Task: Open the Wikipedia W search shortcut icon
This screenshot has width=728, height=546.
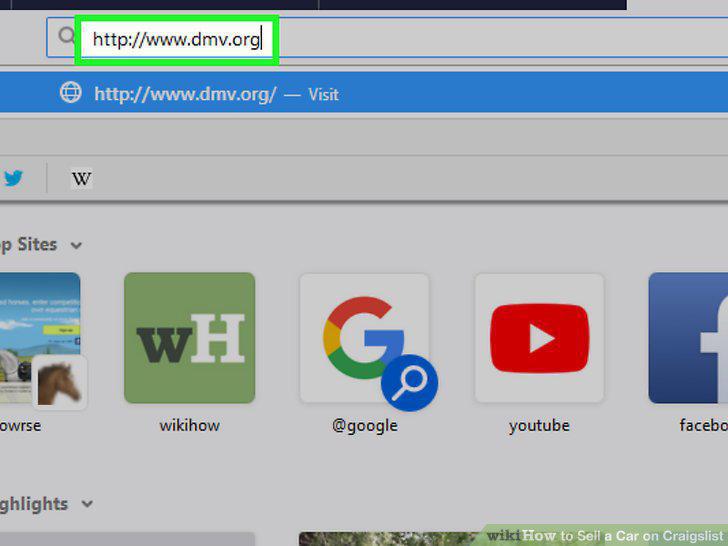Action: (81, 178)
